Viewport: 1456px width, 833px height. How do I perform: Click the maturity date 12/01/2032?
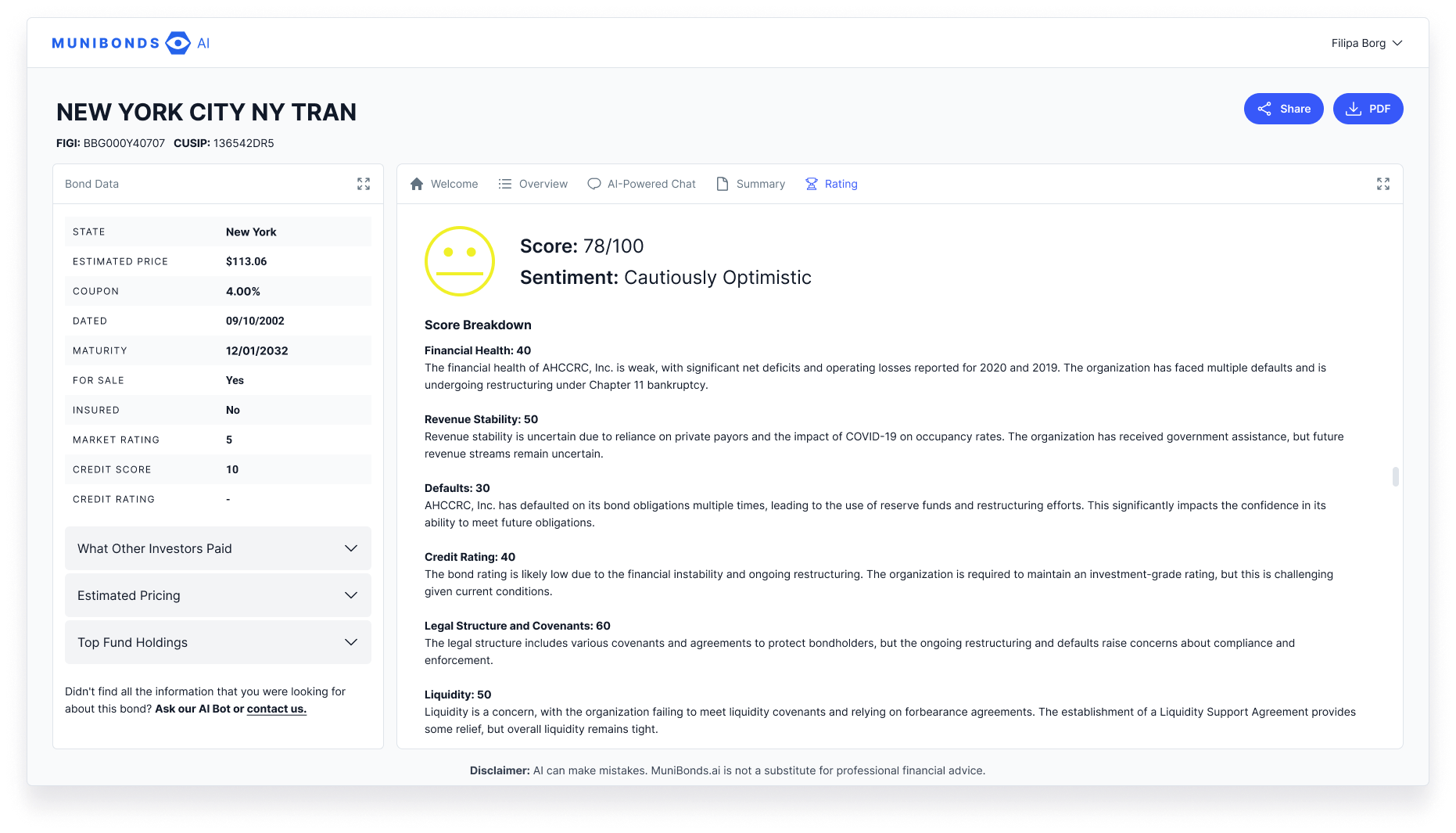pos(257,350)
